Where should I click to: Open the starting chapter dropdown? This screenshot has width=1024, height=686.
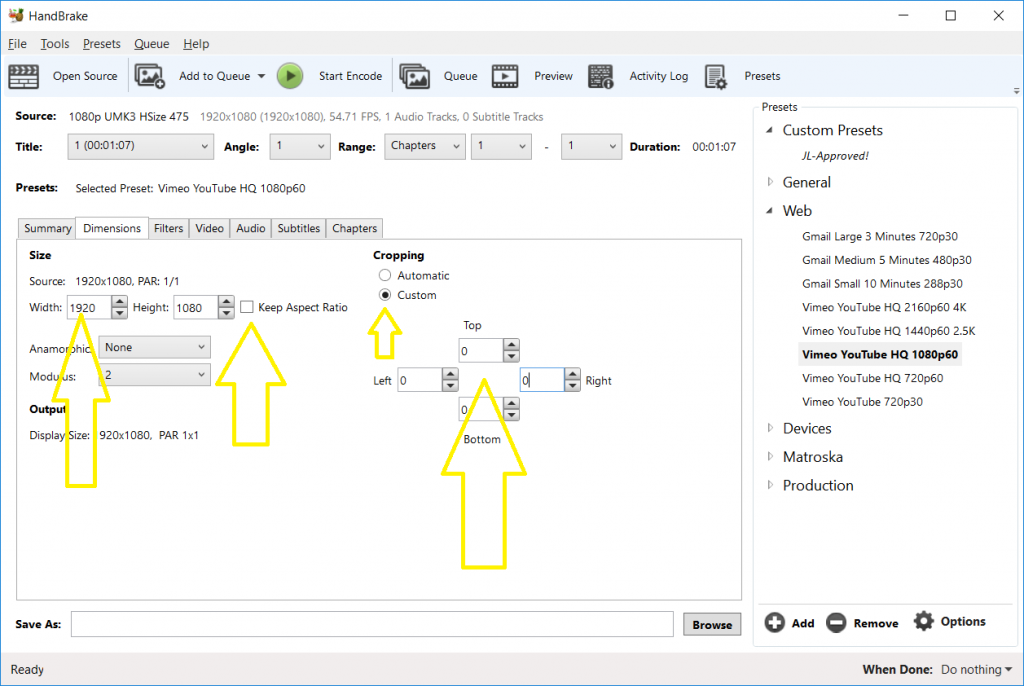(501, 146)
